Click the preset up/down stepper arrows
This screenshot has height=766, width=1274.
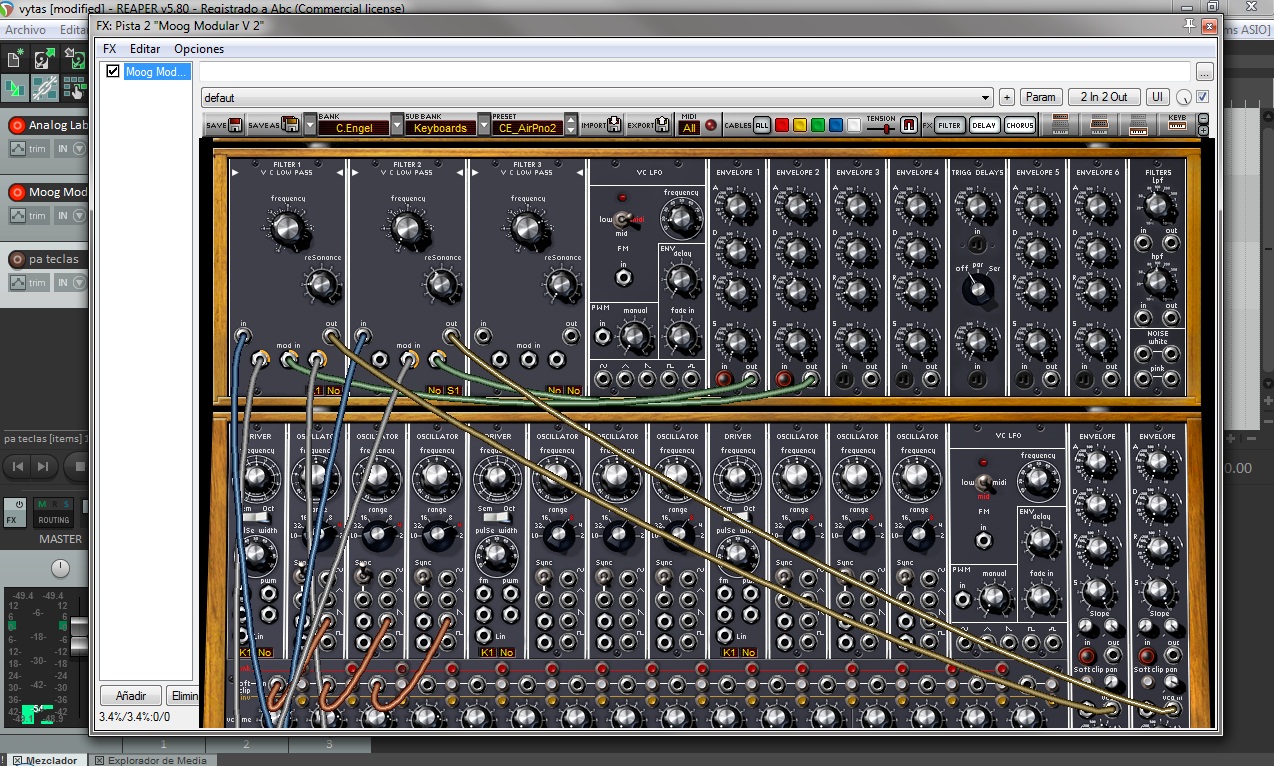tap(571, 125)
